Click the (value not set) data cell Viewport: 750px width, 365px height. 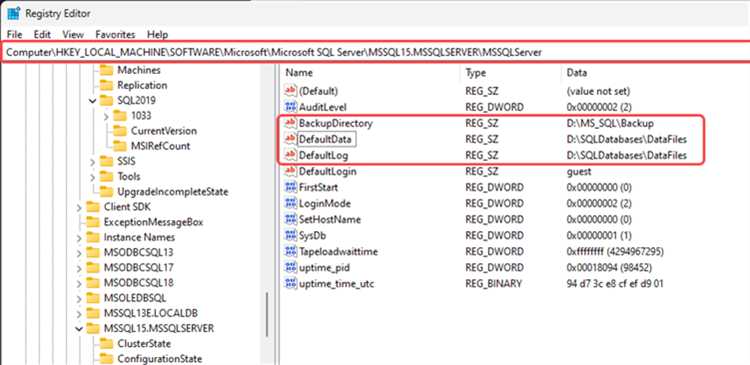click(x=598, y=91)
